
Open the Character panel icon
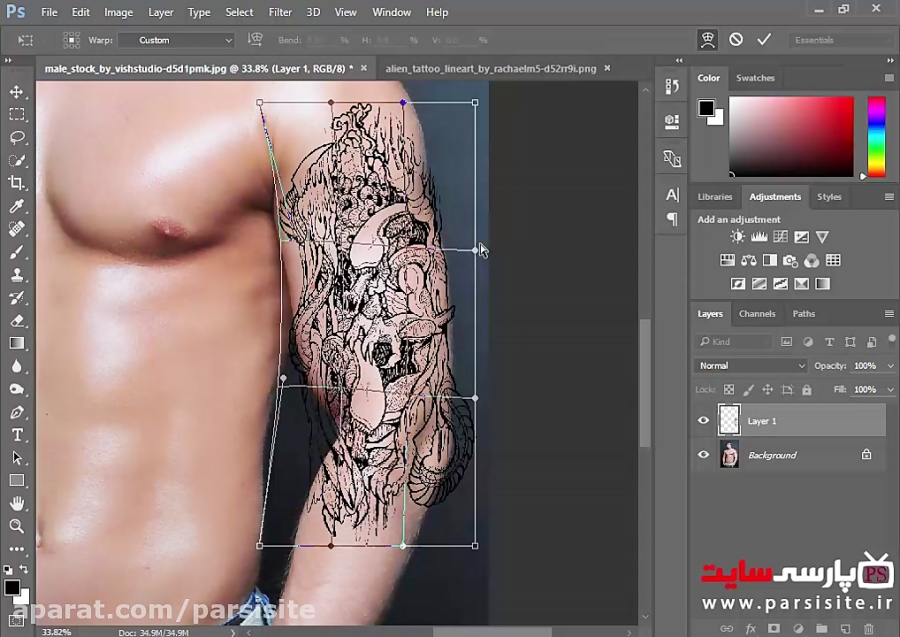point(672,195)
